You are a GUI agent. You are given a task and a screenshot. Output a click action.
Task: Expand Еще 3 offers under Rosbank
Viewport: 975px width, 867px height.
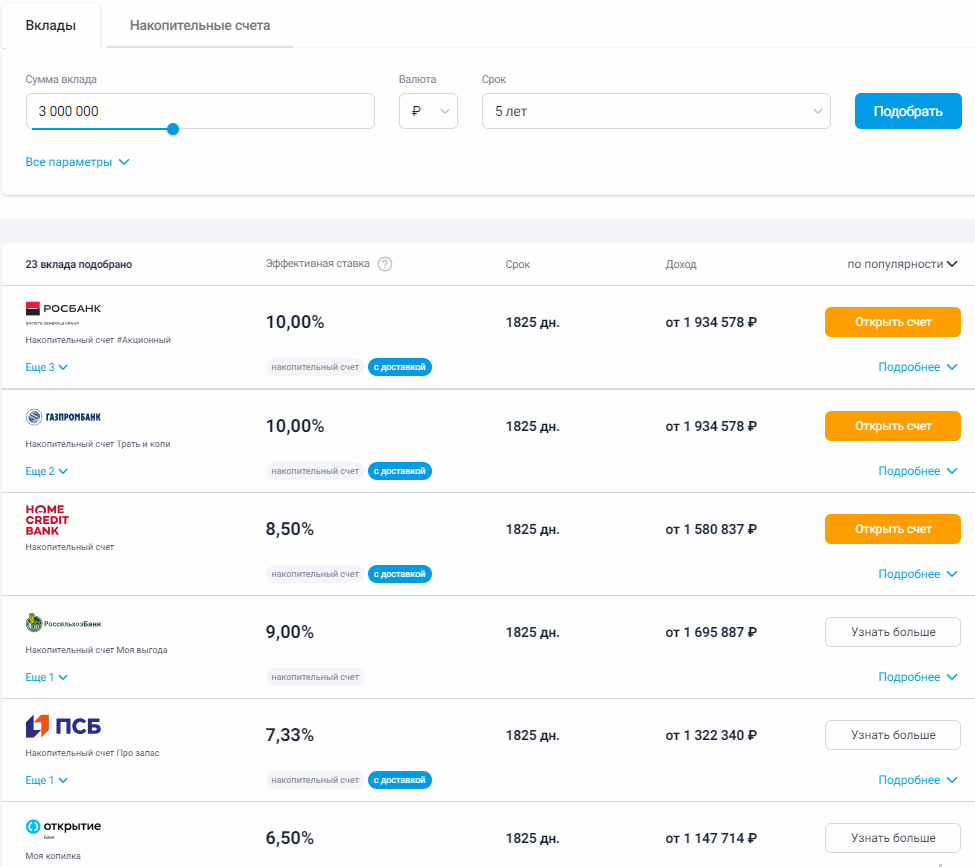(x=46, y=367)
